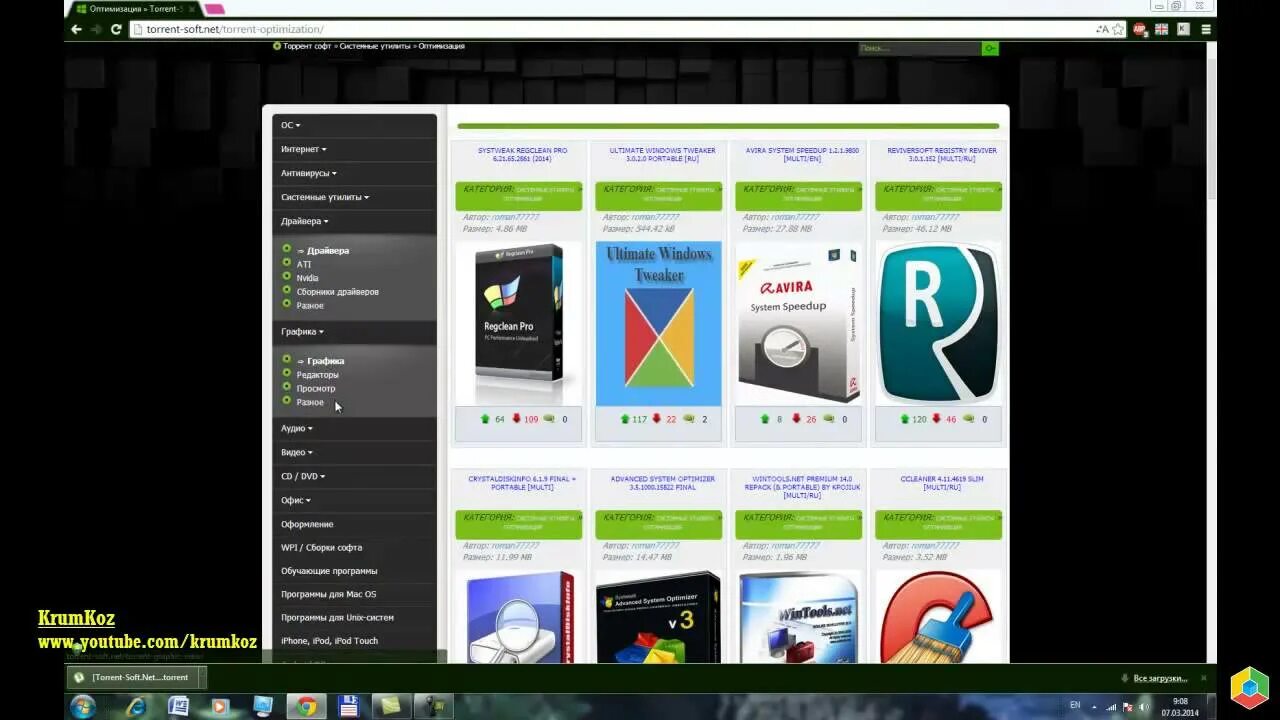Viewport: 1280px width, 720px height.
Task: Expand the Антивирусы sidebar category
Action: click(354, 173)
